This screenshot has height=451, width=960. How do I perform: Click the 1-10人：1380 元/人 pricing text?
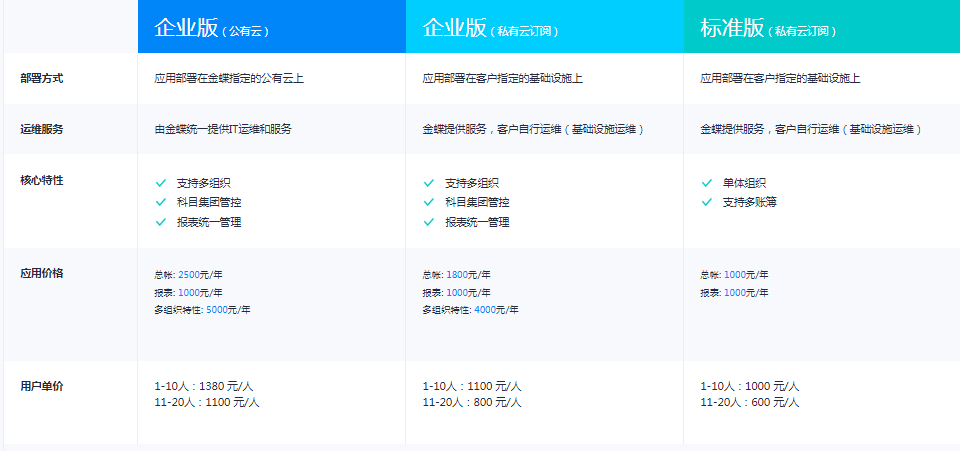click(x=206, y=386)
